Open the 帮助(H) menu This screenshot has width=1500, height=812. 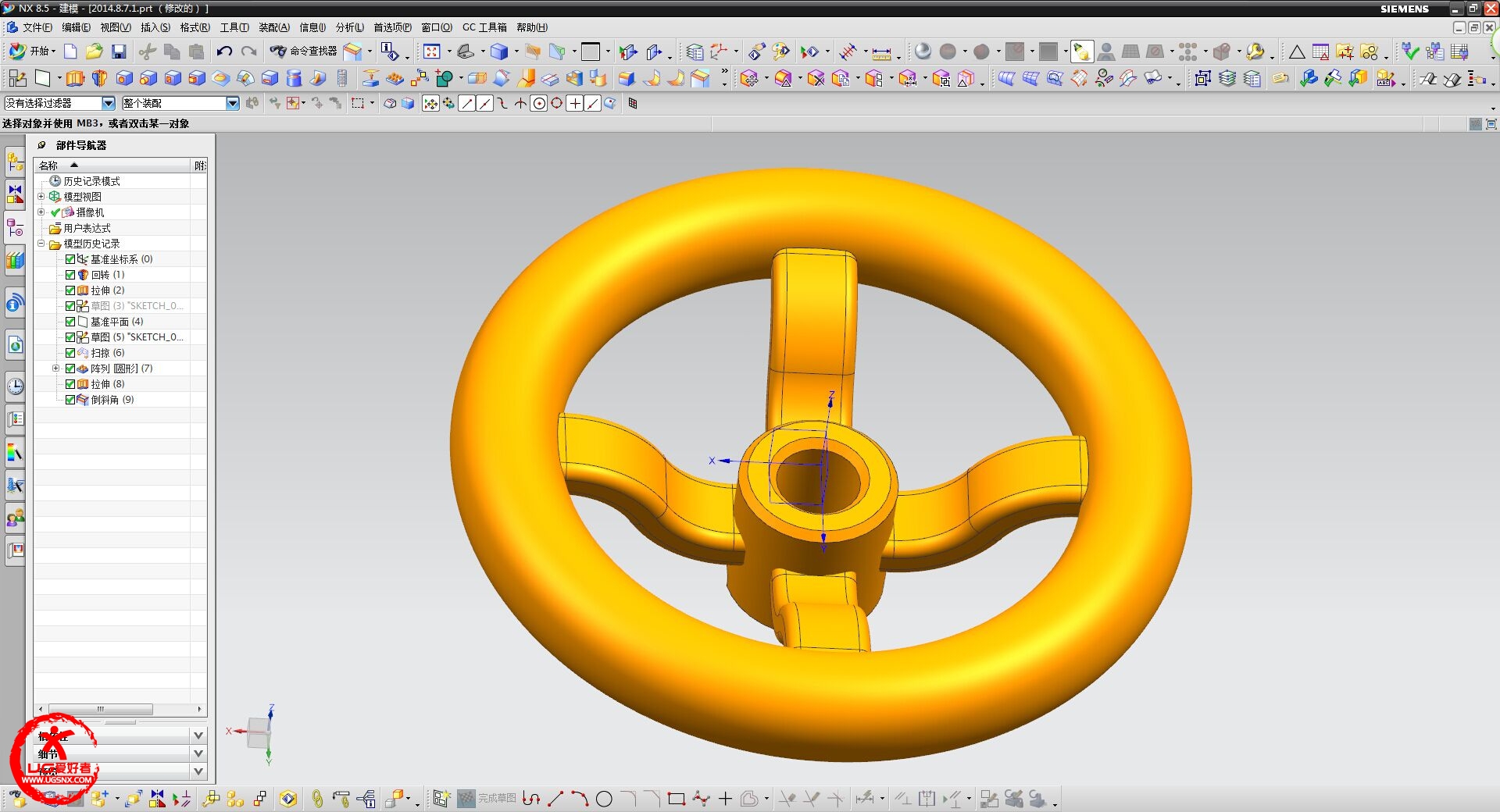(x=532, y=27)
